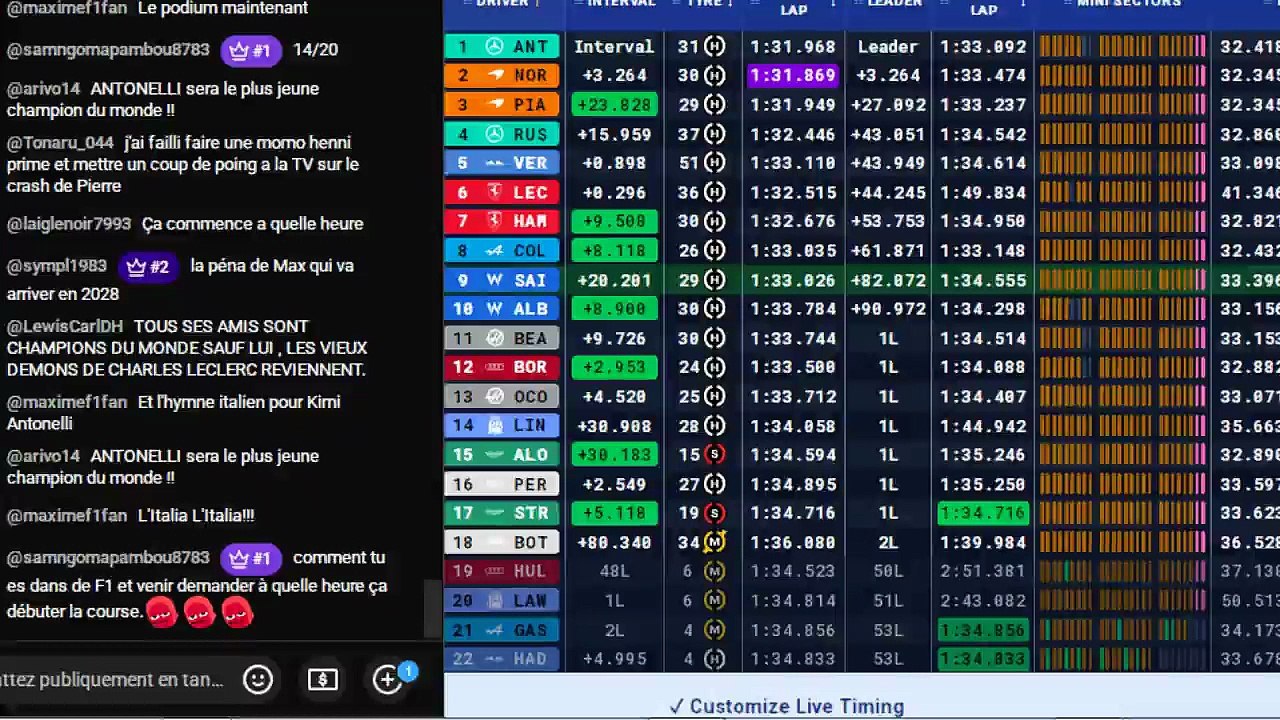Click the red soft tyre icon in ALO row
This screenshot has height=720, width=1280.
pyautogui.click(x=714, y=455)
